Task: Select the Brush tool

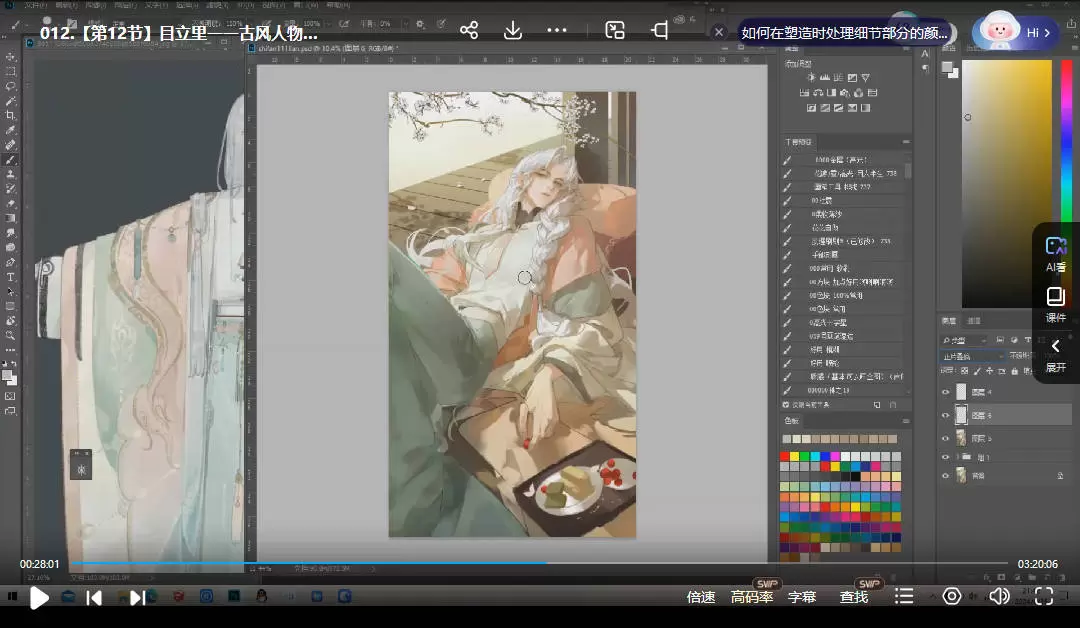Action: 10,160
